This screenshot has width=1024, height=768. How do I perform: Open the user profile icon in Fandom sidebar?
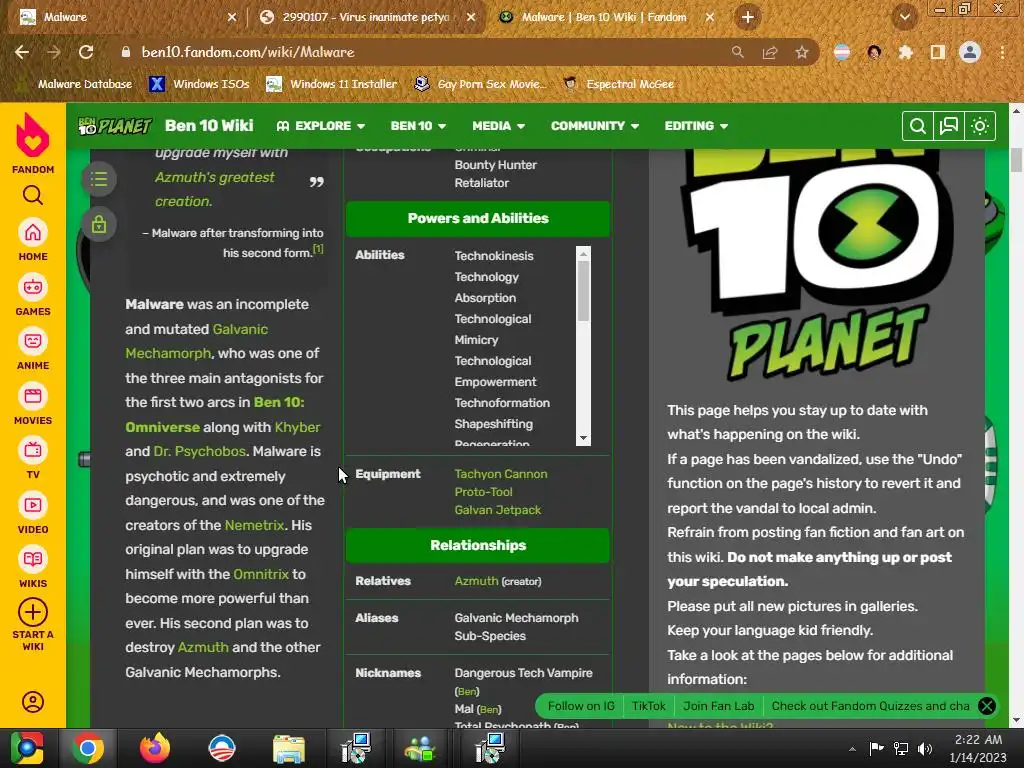[33, 702]
